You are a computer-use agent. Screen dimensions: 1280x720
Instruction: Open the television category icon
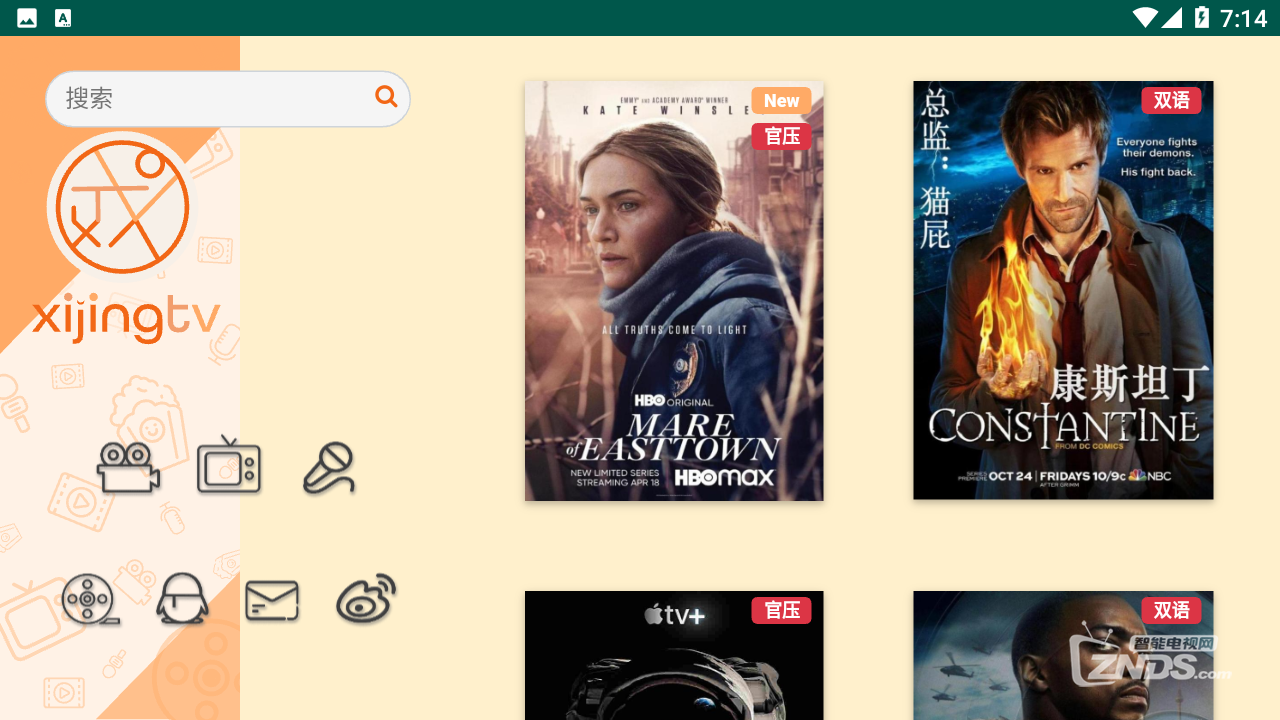[x=229, y=465]
